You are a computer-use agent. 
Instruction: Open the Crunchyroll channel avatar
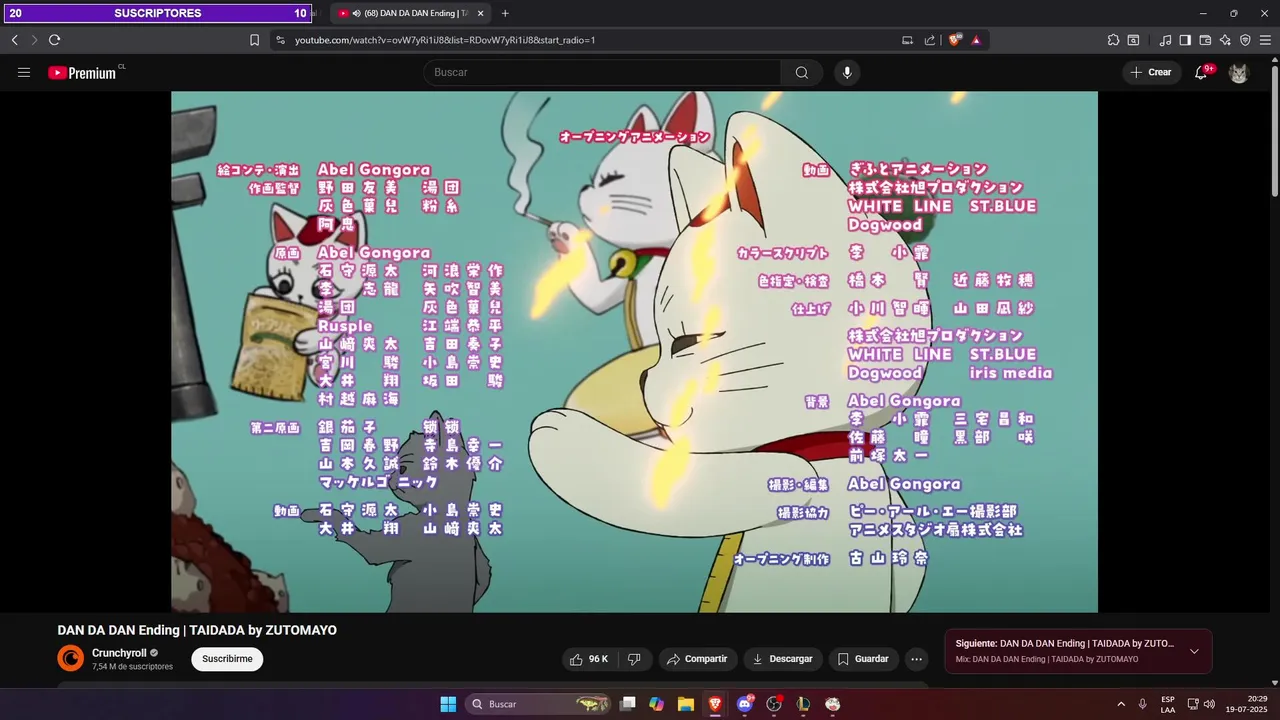point(71,658)
